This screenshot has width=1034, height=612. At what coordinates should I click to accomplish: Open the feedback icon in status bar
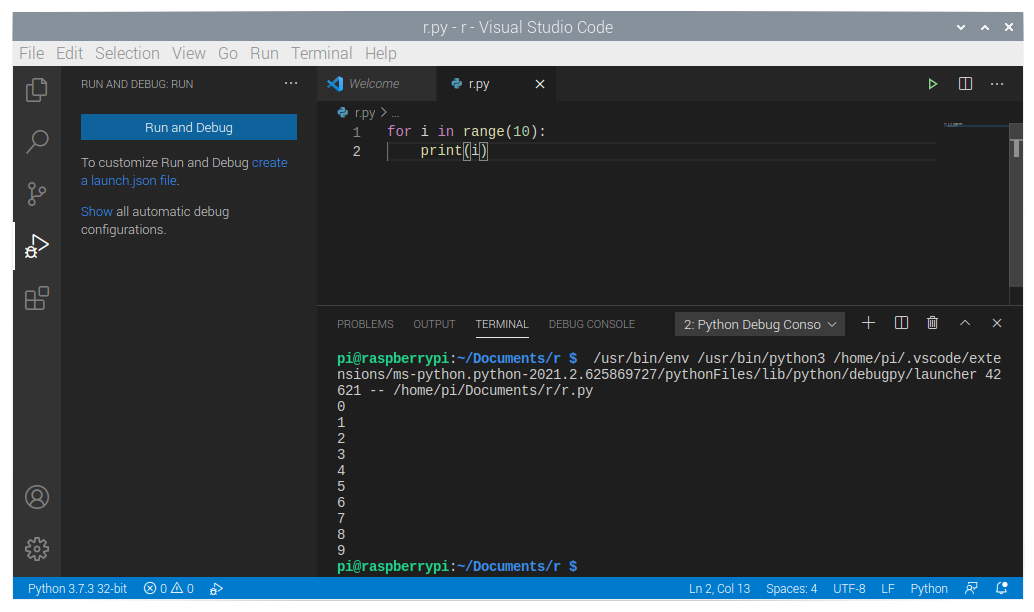[971, 588]
